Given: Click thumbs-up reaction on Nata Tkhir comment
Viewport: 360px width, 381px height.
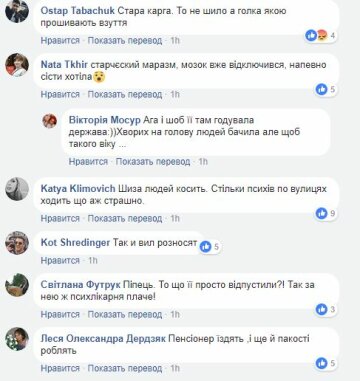Looking at the screenshot, I should click(322, 89).
